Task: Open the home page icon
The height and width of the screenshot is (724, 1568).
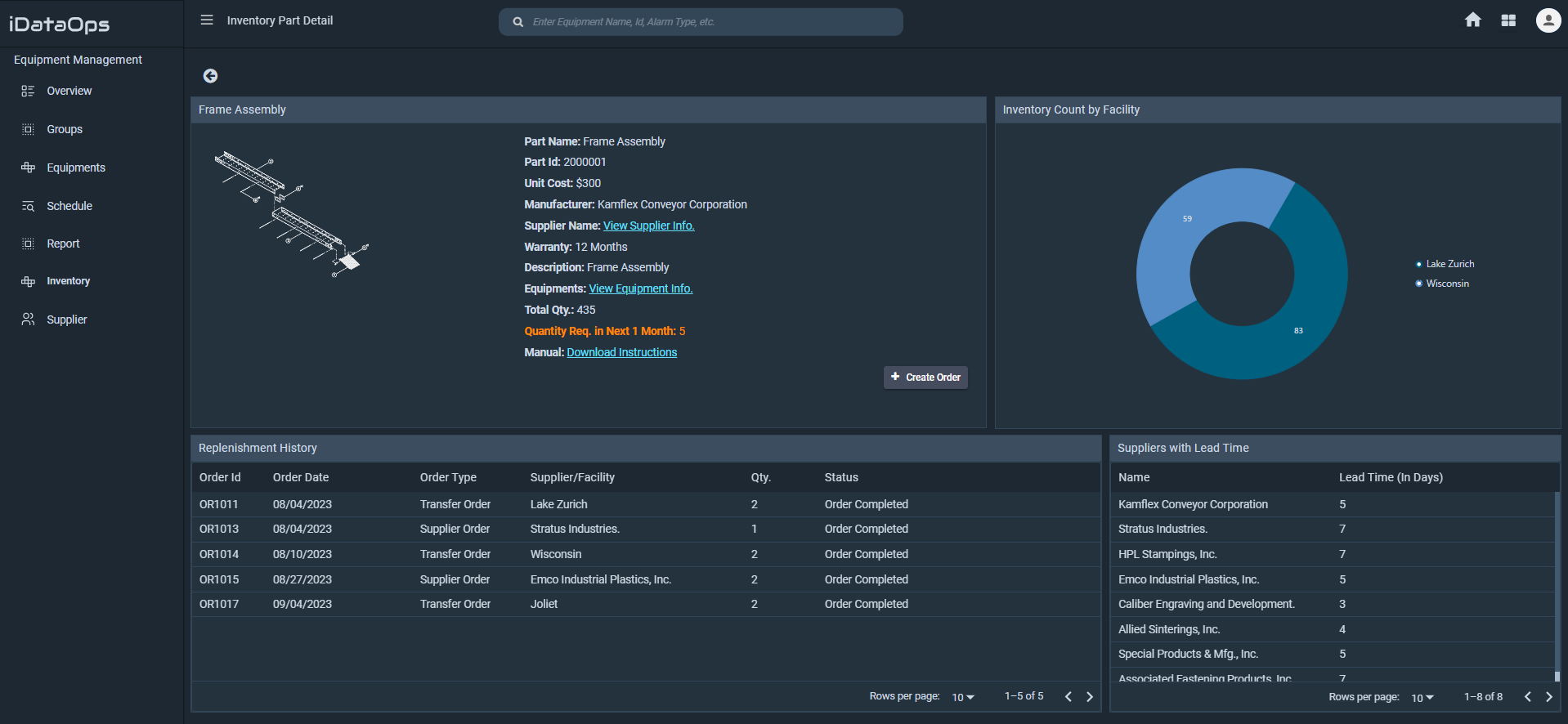Action: (x=1472, y=20)
